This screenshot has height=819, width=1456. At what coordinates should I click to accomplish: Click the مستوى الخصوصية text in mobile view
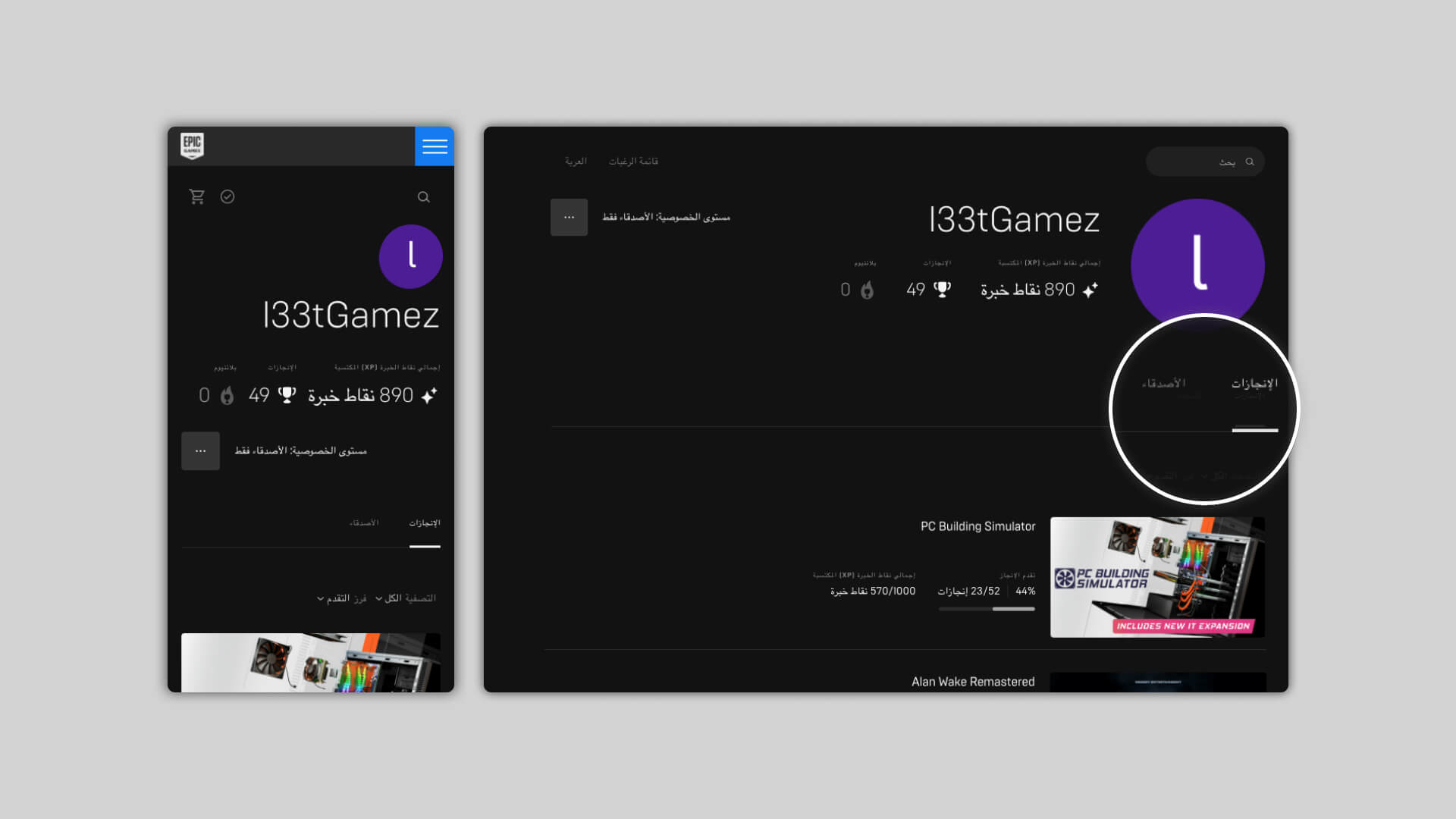301,451
